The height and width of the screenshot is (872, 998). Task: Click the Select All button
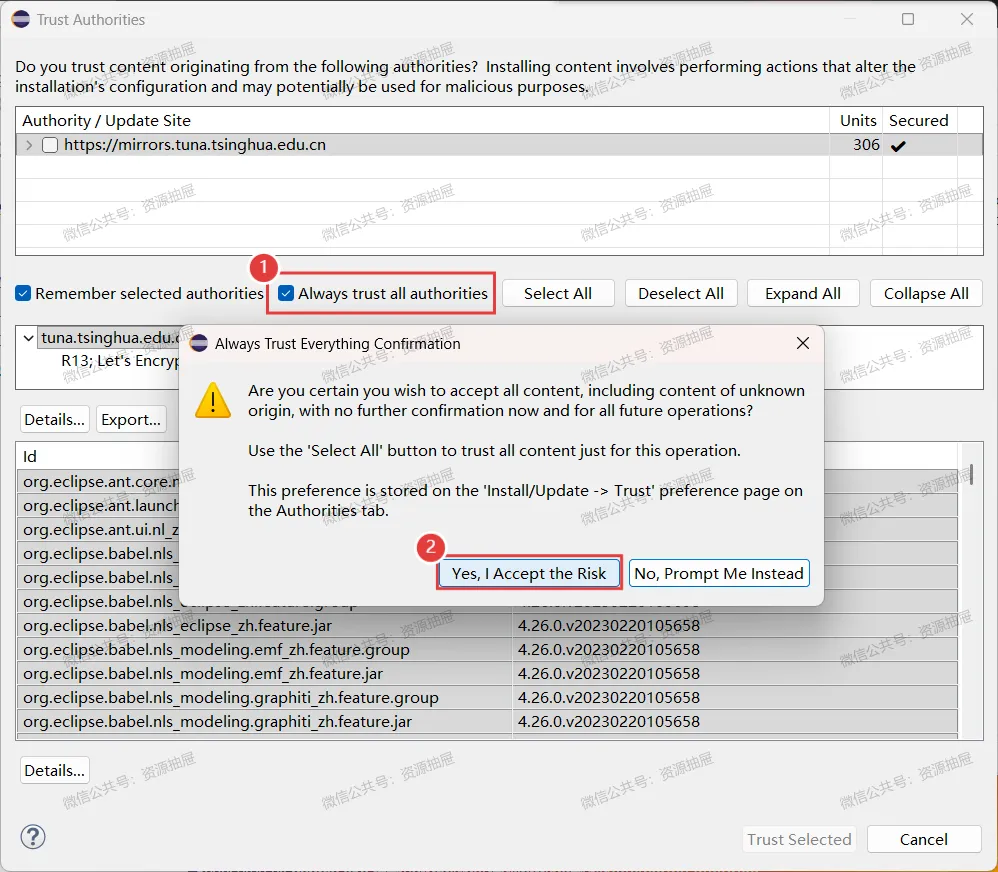[x=558, y=293]
